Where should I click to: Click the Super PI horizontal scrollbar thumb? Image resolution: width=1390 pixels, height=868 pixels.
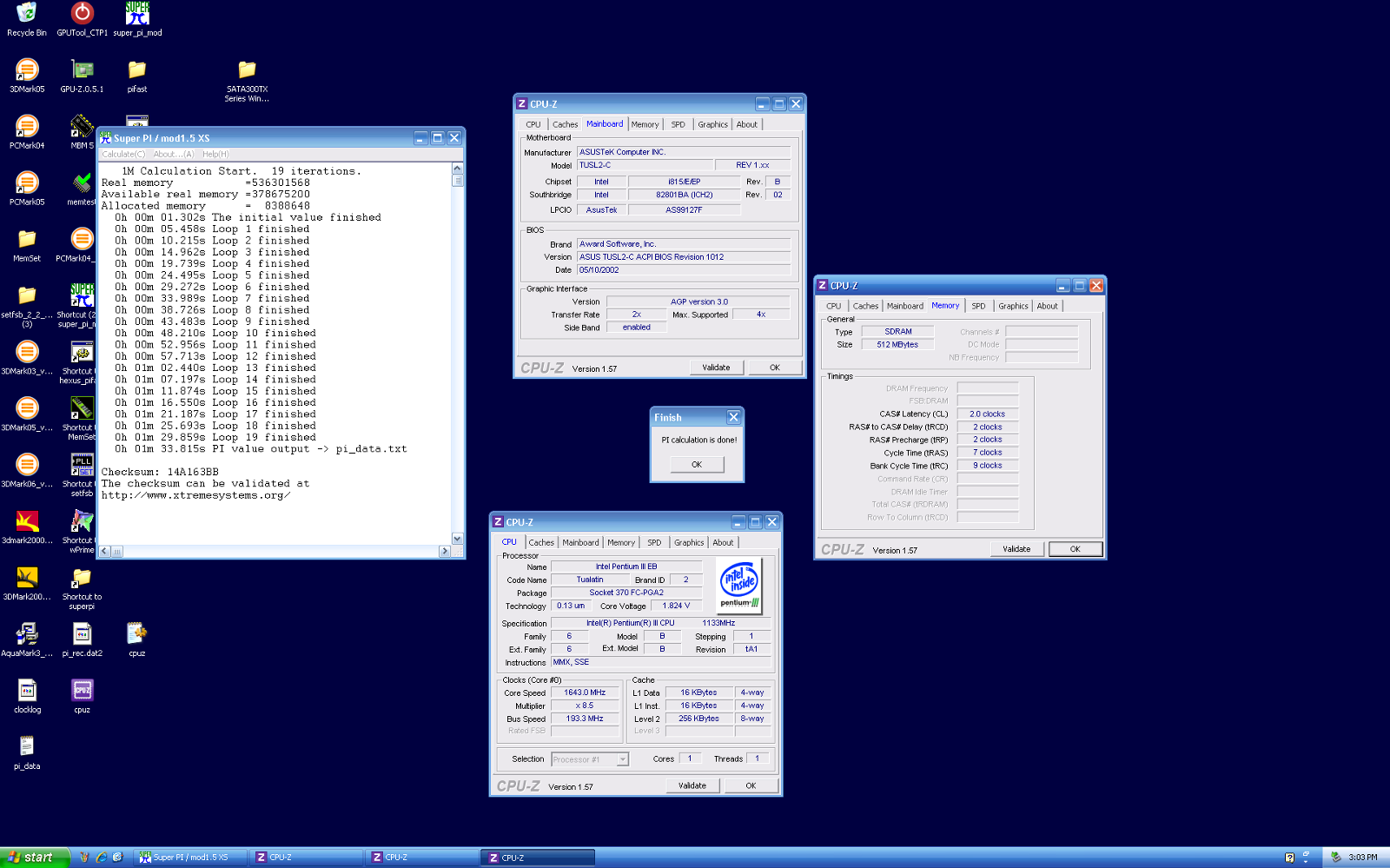click(x=117, y=551)
